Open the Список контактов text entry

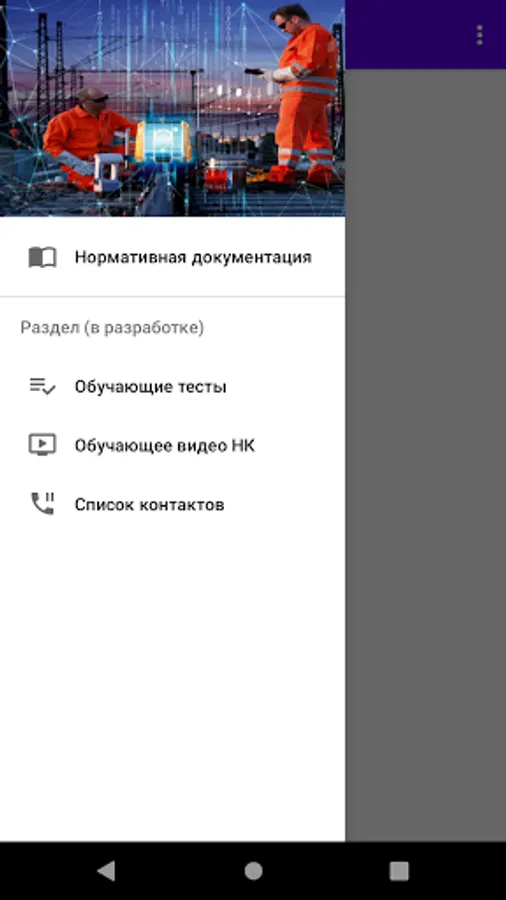pyautogui.click(x=149, y=505)
